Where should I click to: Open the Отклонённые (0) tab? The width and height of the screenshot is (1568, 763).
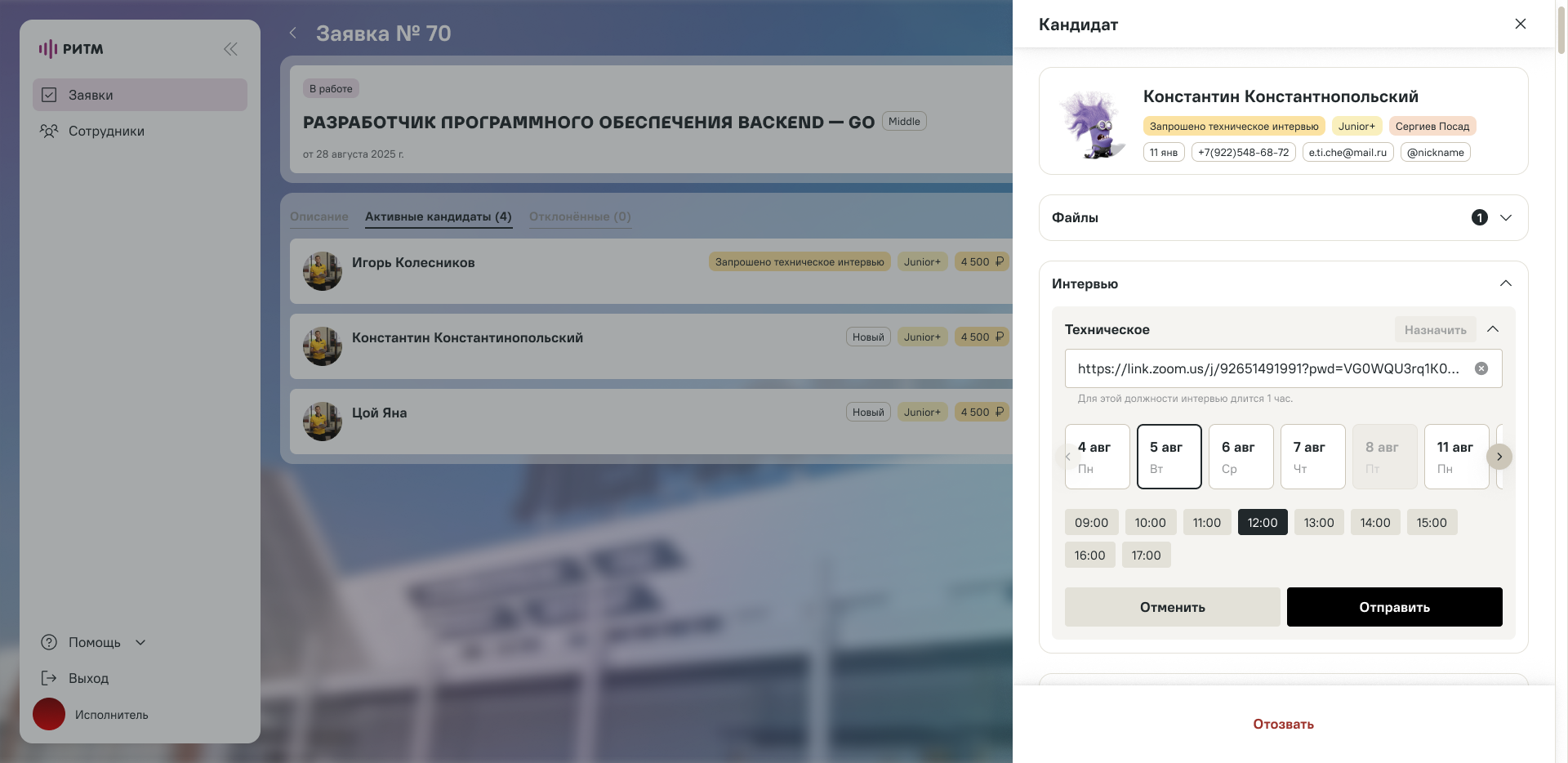(x=580, y=216)
